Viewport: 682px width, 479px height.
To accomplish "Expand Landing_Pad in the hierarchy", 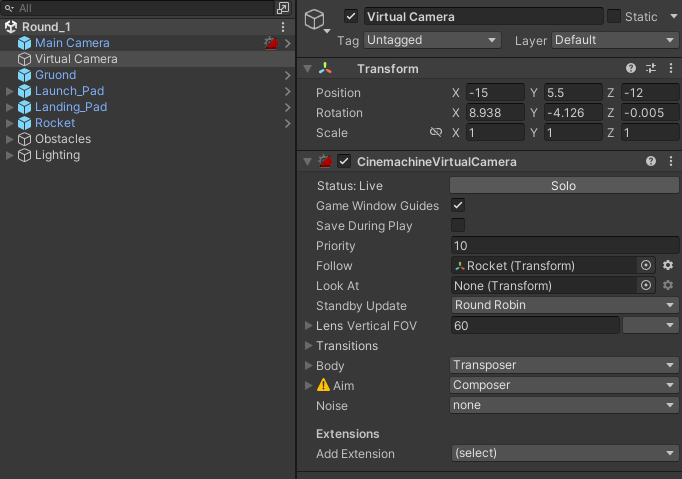I will point(9,107).
